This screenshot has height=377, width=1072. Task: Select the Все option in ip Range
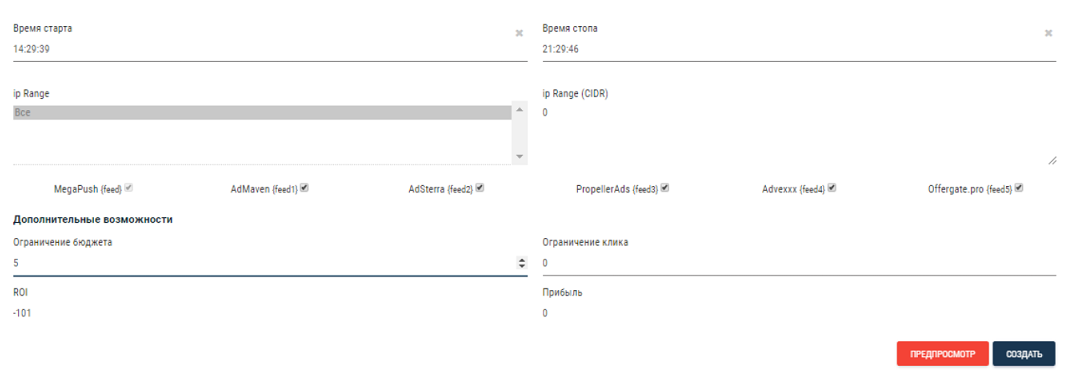pyautogui.click(x=262, y=113)
